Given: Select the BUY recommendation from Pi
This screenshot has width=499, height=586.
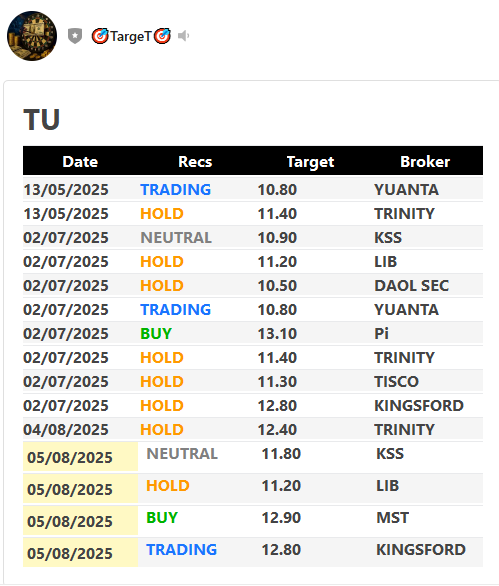Looking at the screenshot, I should click(x=156, y=333).
